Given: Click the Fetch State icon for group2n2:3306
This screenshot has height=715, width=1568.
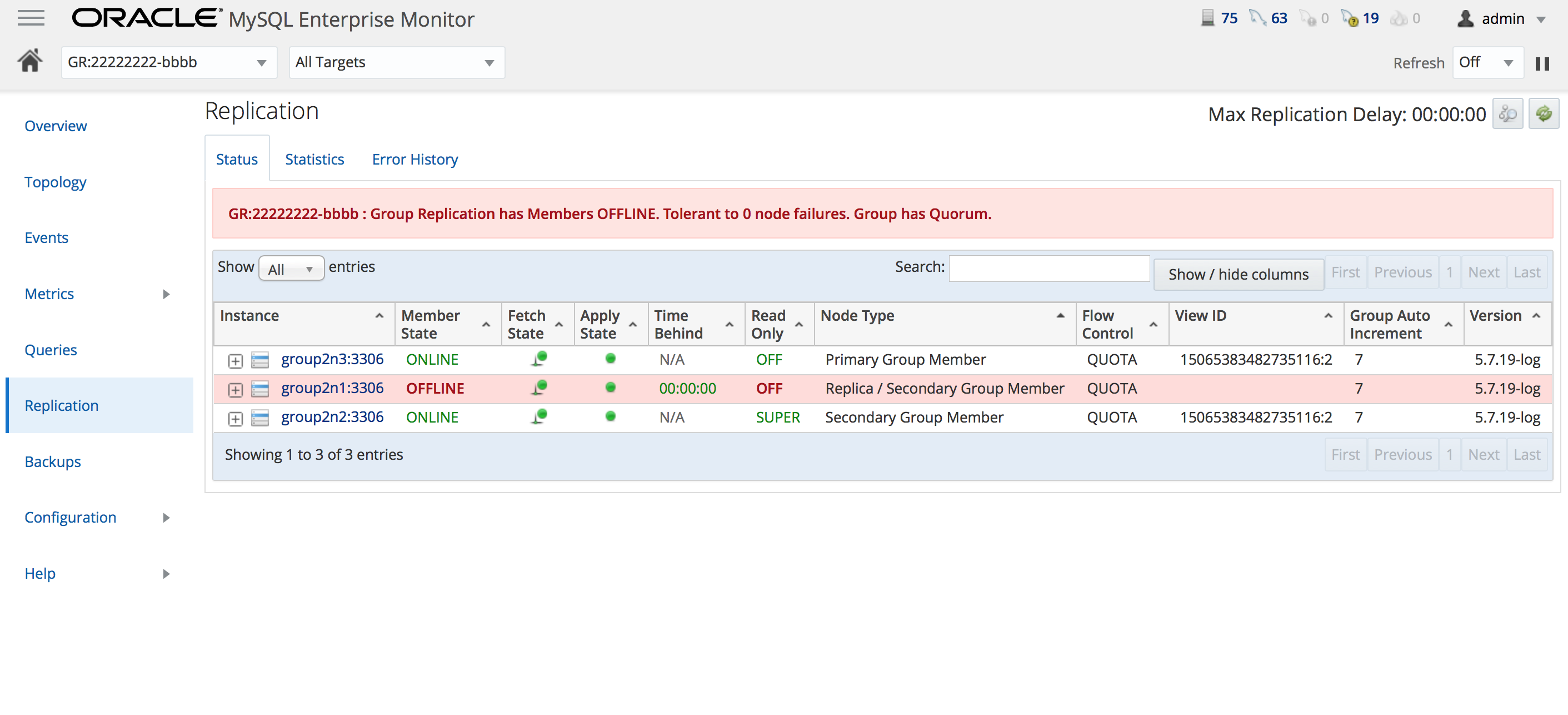Looking at the screenshot, I should tap(539, 416).
